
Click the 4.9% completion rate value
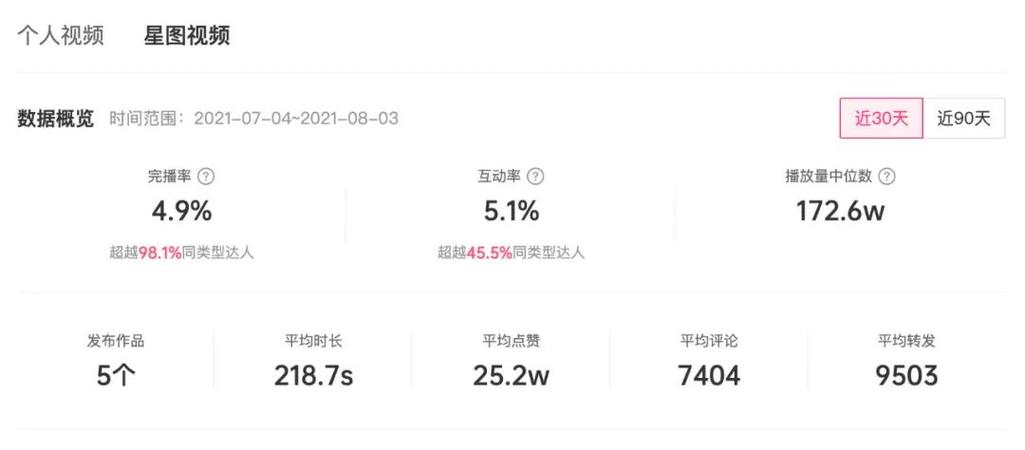(181, 211)
